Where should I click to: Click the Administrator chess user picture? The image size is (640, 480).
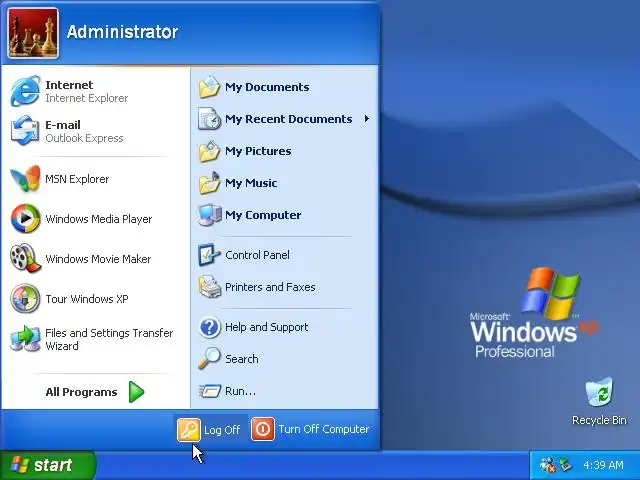tap(33, 33)
